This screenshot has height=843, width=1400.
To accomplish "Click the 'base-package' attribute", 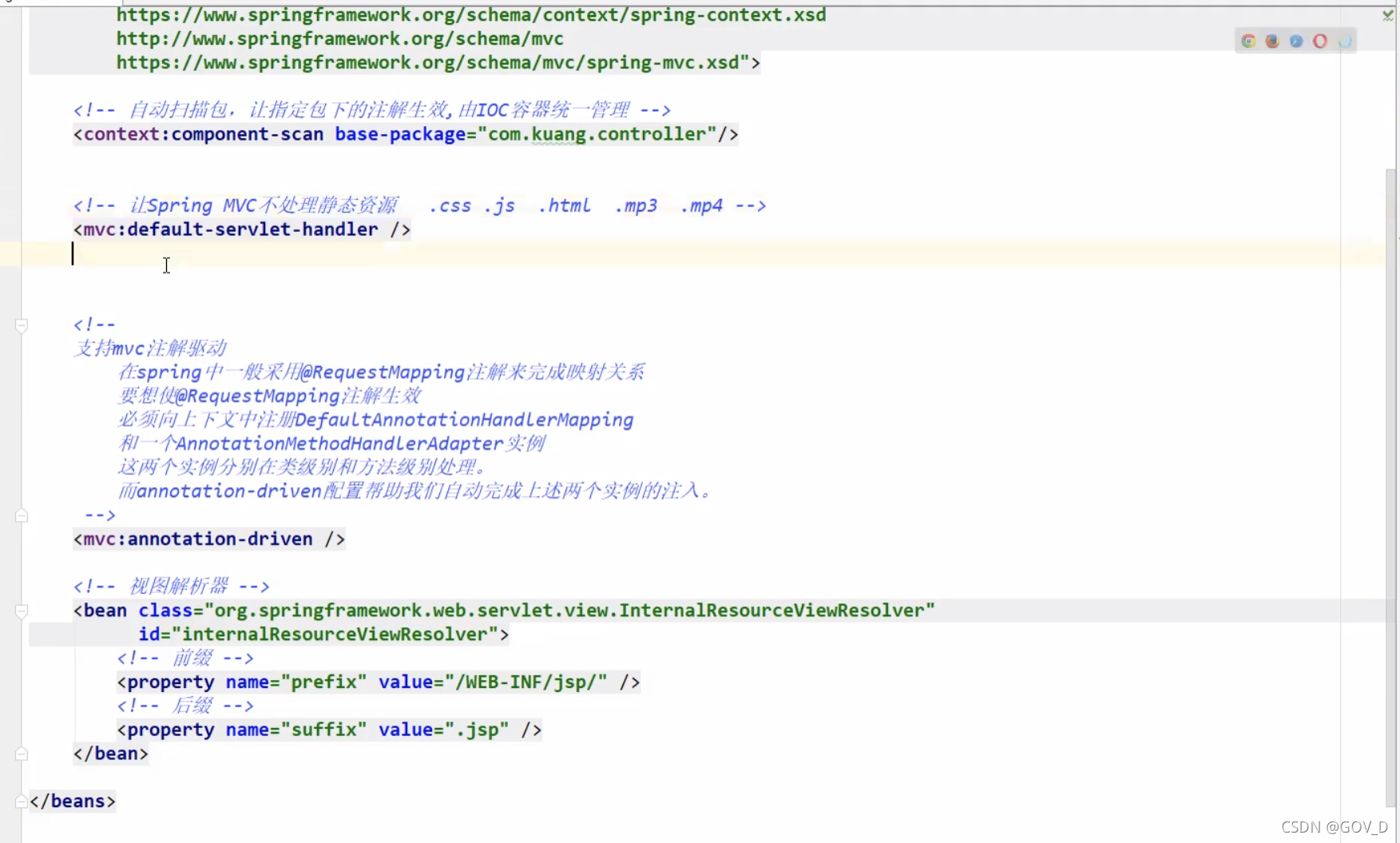I will pos(399,134).
